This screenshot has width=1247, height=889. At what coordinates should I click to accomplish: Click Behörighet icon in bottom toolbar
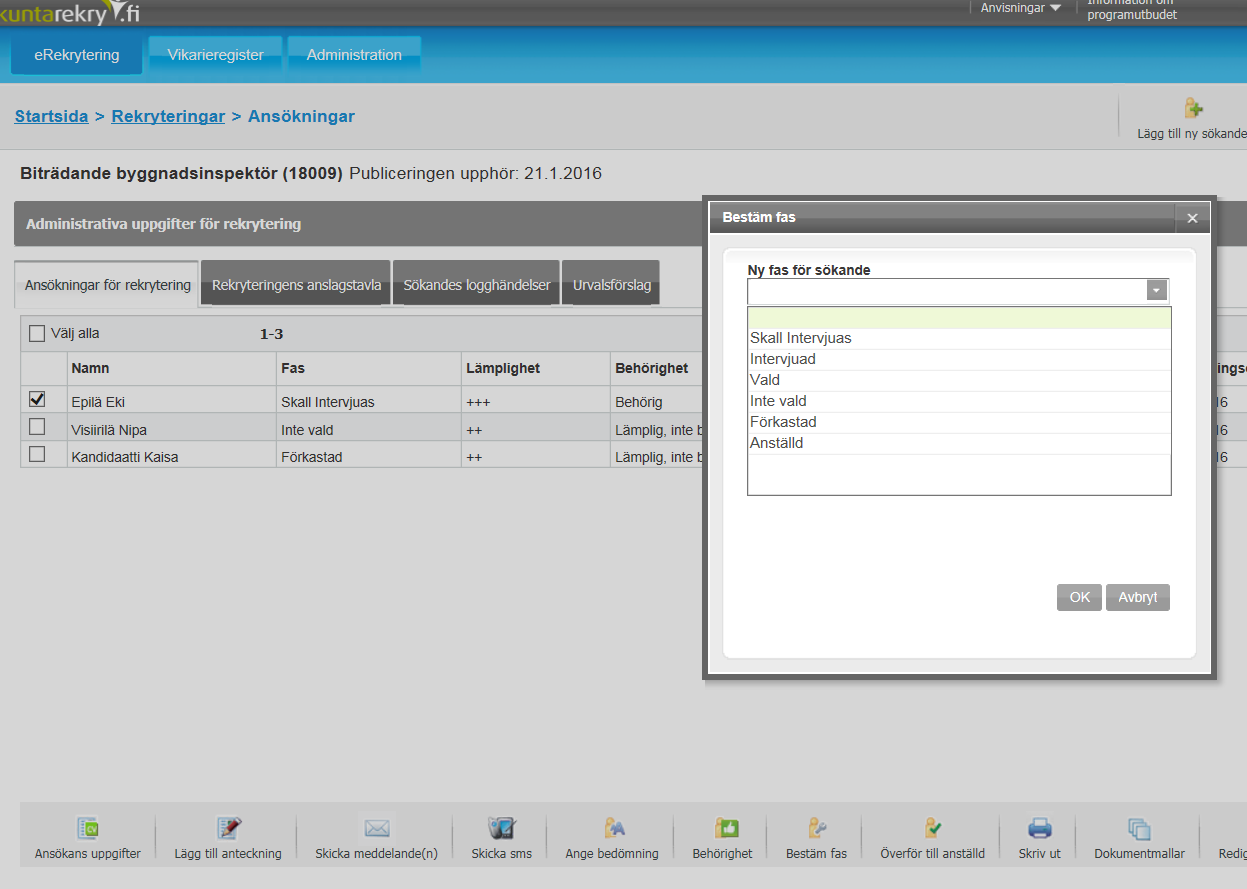(726, 828)
